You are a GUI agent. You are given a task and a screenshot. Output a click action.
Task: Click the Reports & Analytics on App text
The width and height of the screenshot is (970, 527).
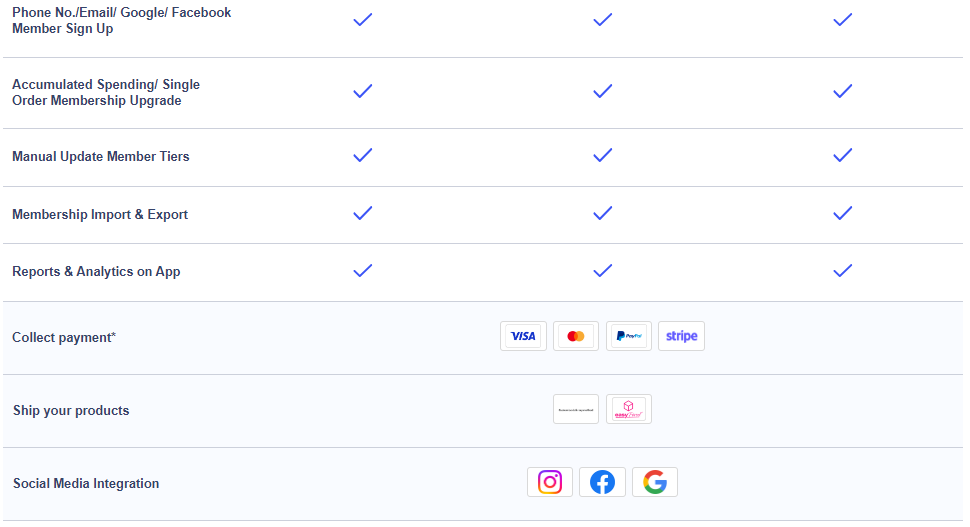tap(97, 272)
